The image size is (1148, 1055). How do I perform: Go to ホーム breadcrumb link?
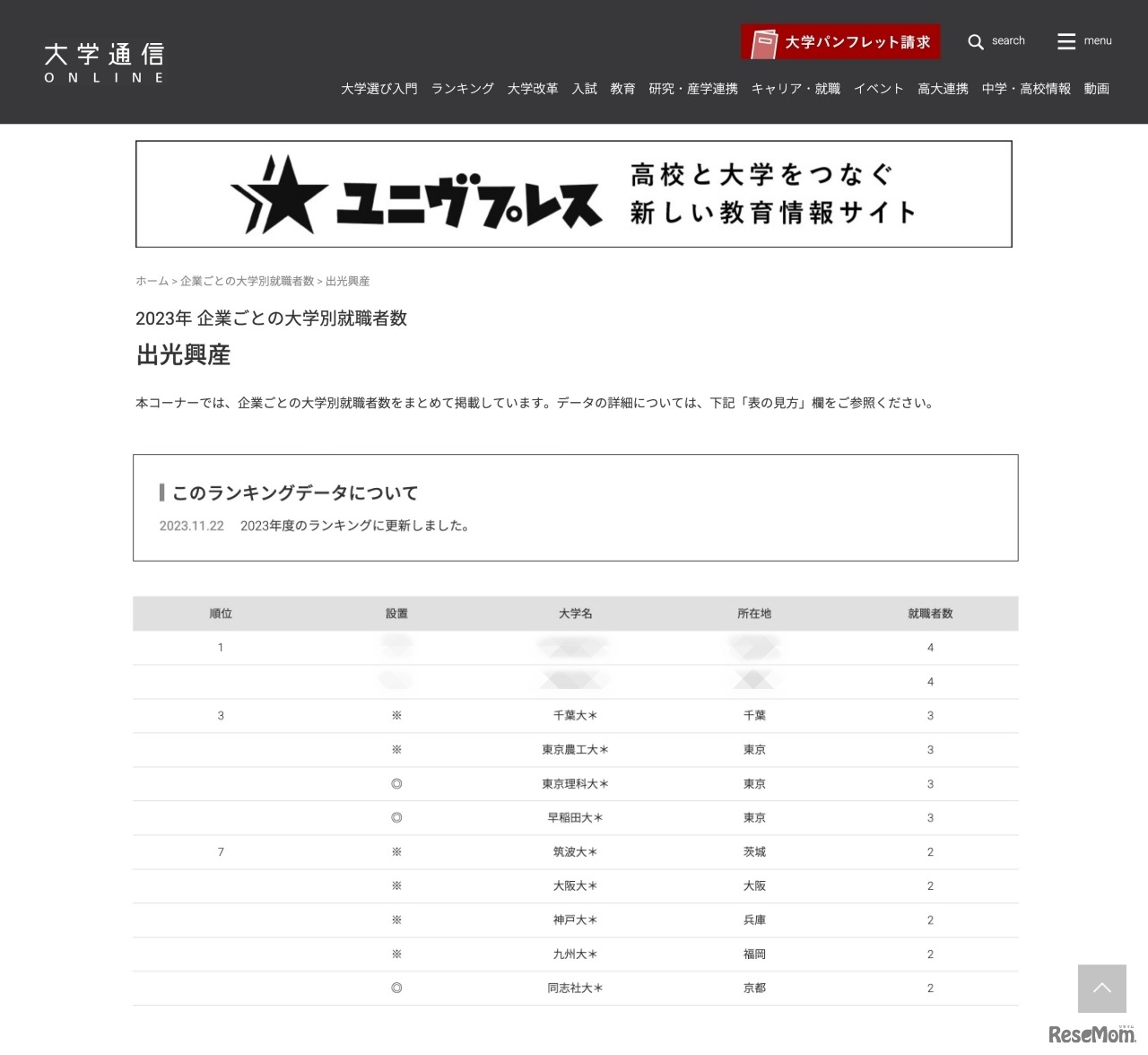152,281
